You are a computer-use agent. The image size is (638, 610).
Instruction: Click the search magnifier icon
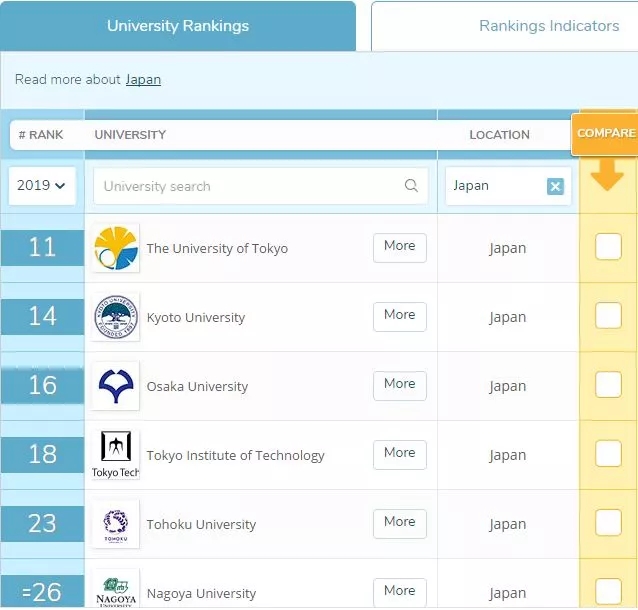tap(411, 186)
